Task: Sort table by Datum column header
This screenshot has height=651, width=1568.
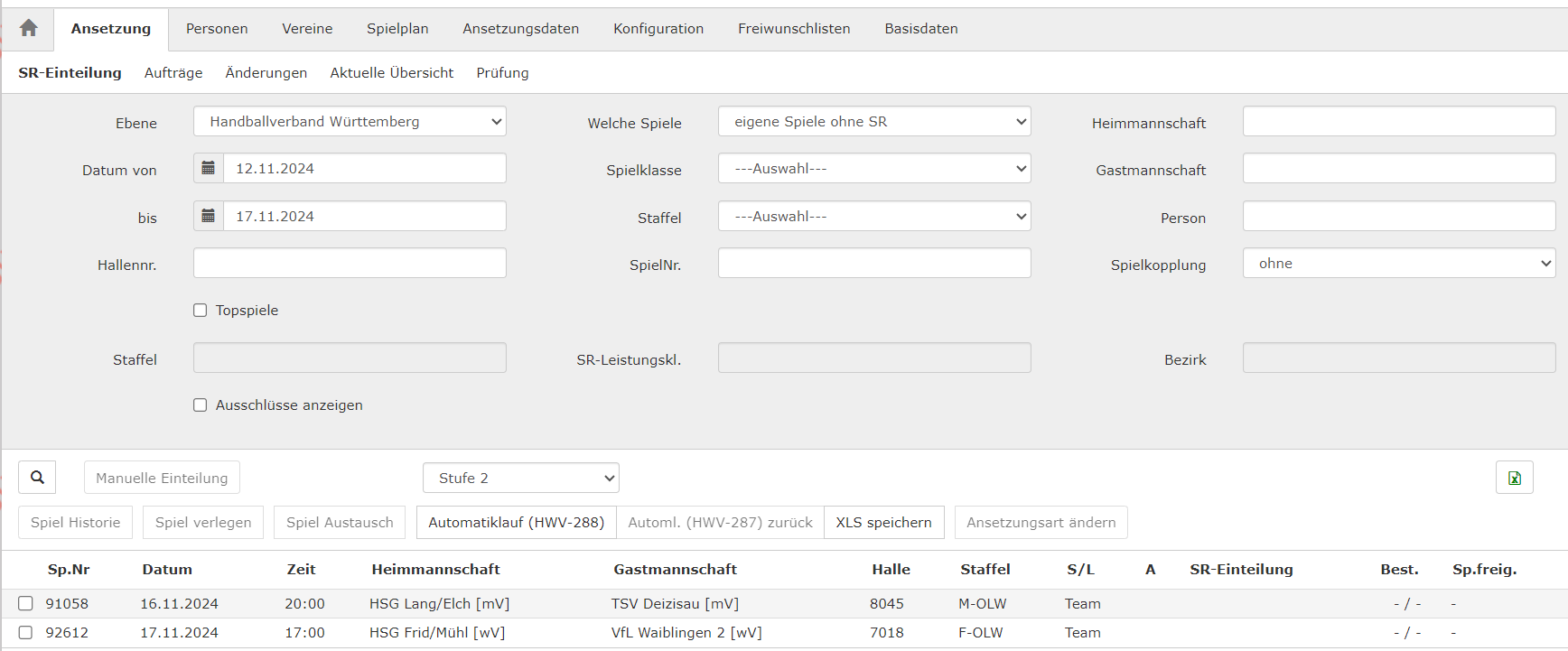Action: [167, 570]
